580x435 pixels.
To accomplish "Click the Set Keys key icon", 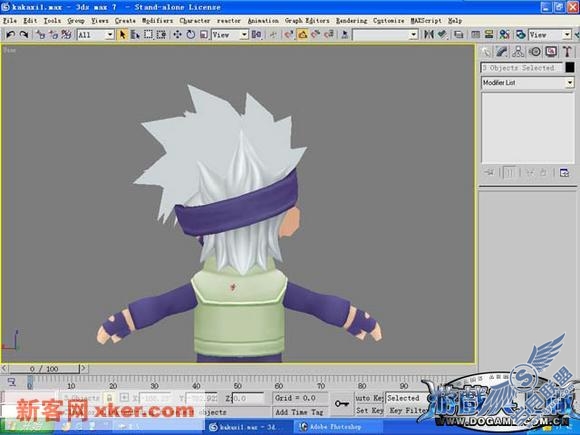I will click(341, 403).
